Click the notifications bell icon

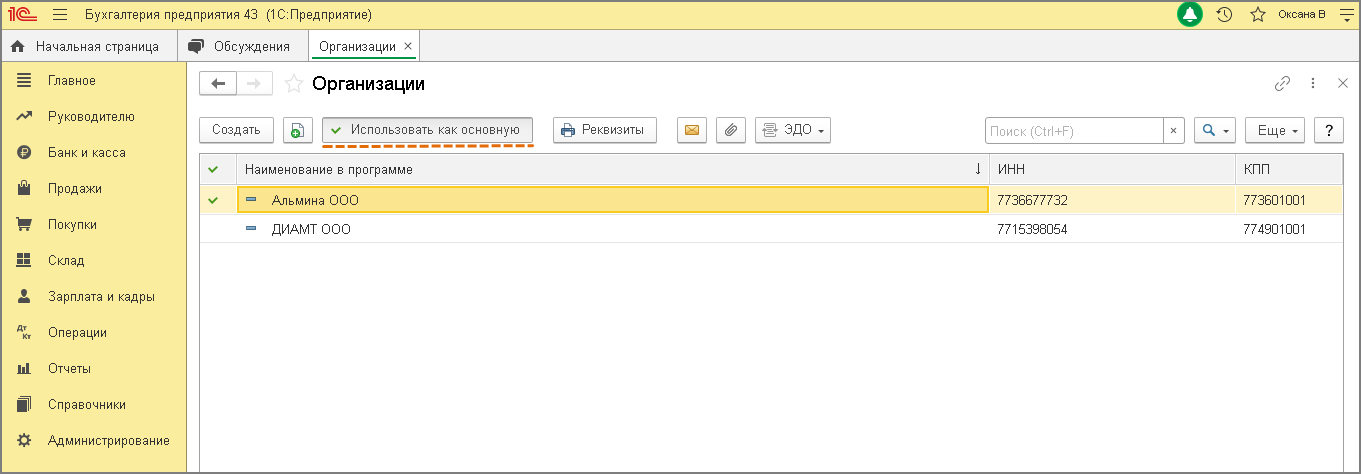click(x=1190, y=15)
